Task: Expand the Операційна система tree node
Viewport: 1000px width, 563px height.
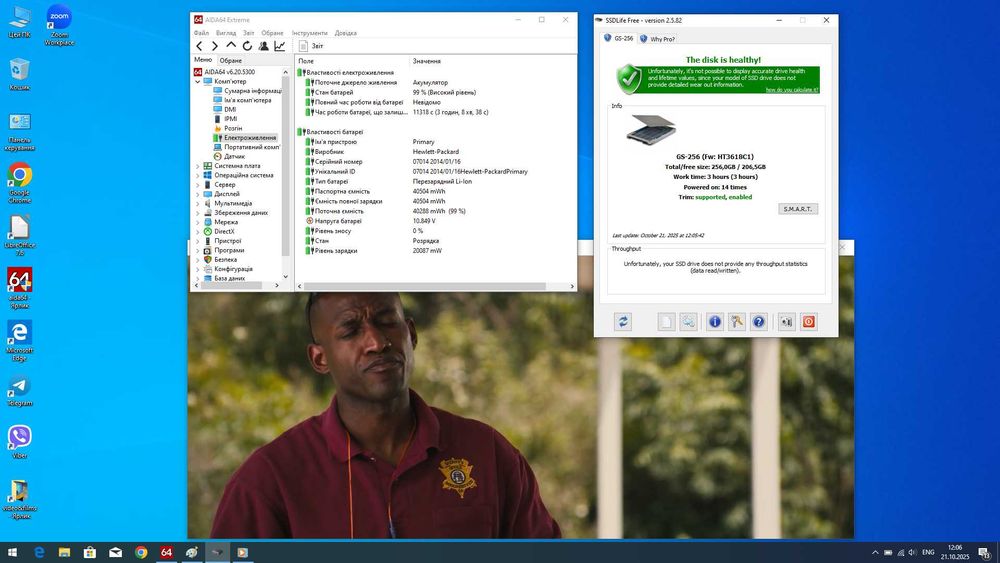Action: coord(198,175)
